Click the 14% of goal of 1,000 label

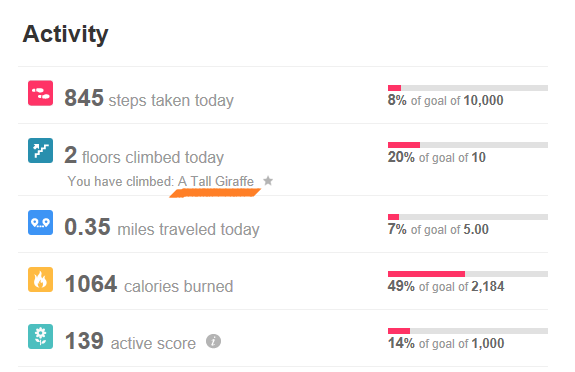tap(446, 343)
